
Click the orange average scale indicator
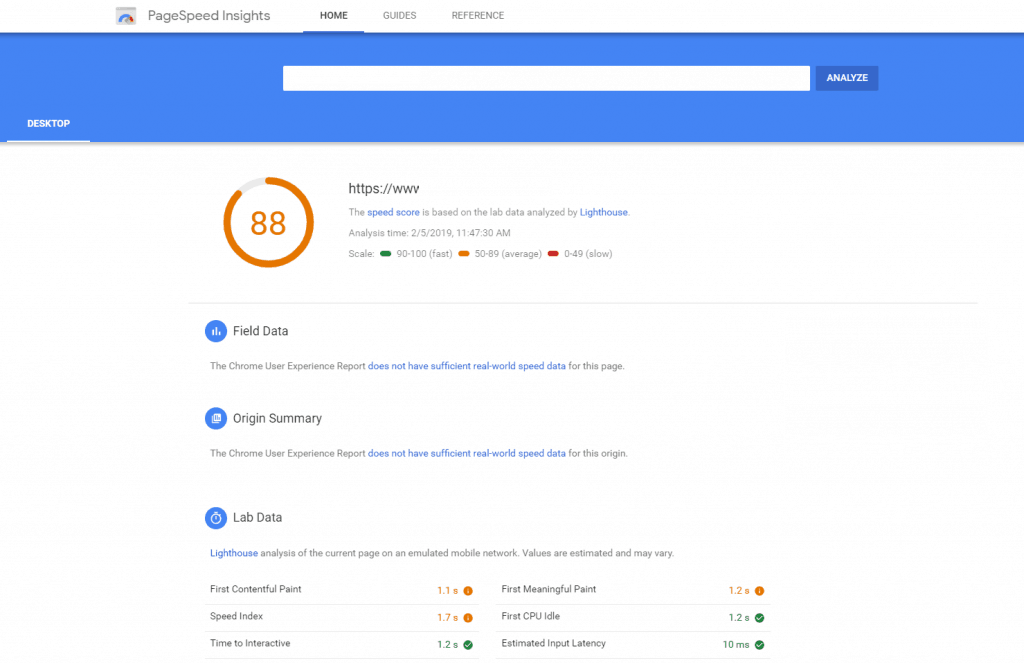pos(464,253)
